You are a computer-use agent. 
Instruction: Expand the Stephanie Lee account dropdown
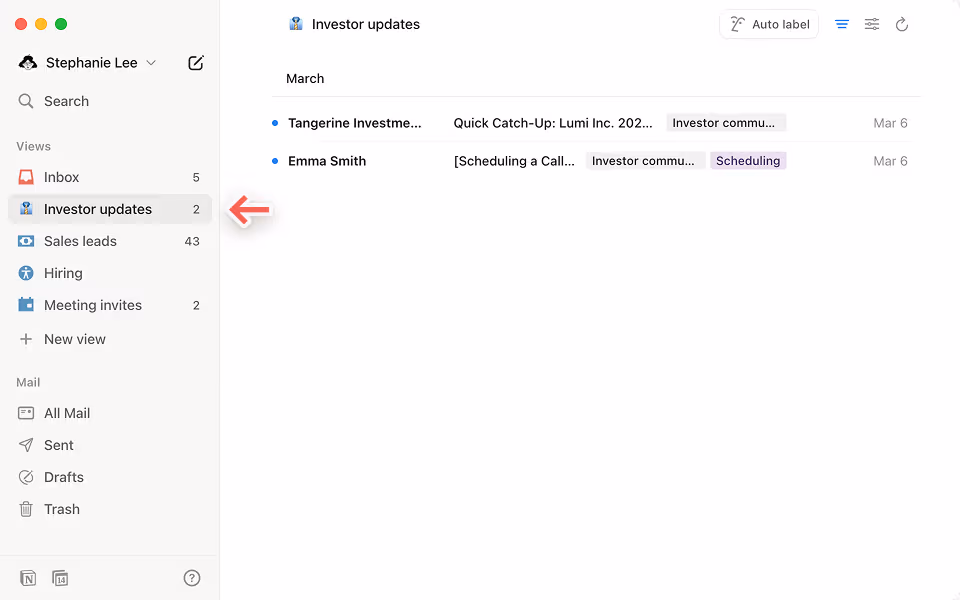(152, 62)
